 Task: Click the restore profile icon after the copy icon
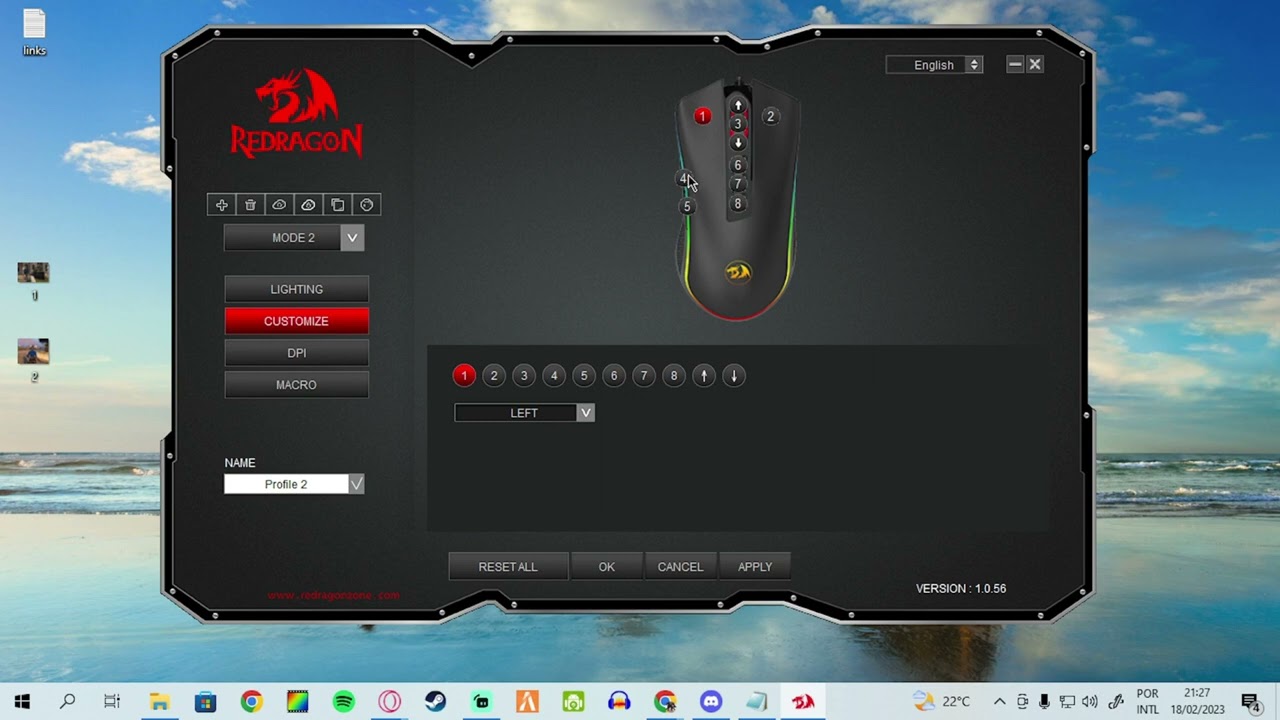[x=366, y=205]
